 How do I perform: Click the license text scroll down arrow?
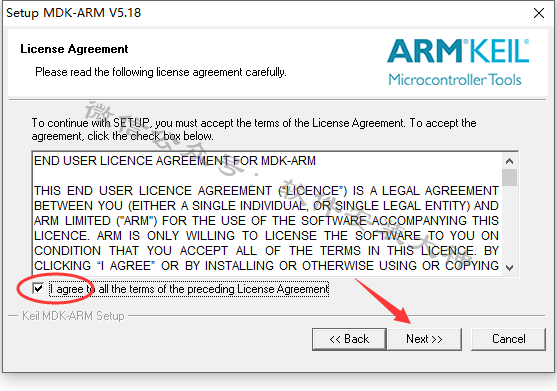pos(509,267)
